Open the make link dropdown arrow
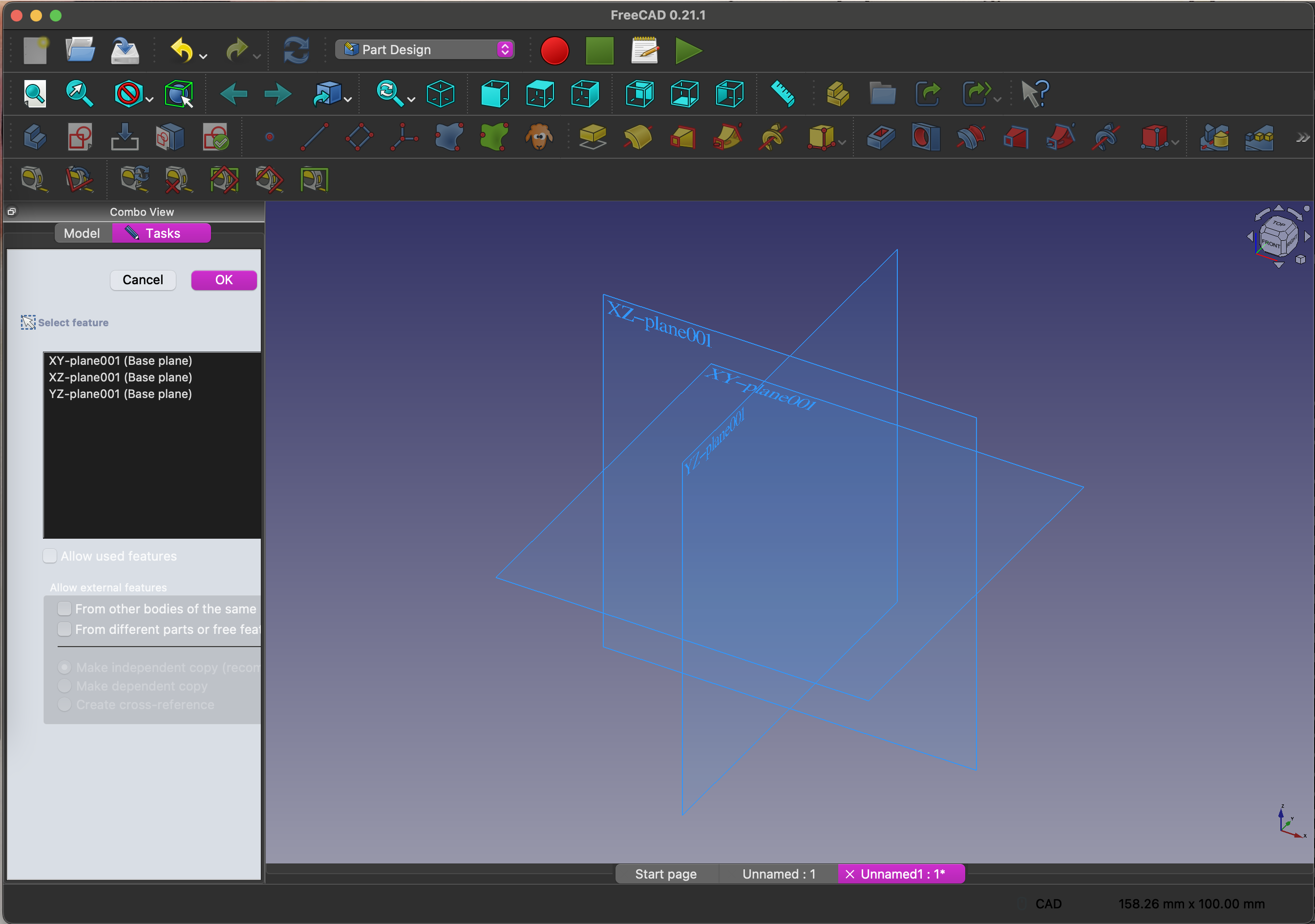This screenshot has height=924, width=1315. click(x=997, y=100)
